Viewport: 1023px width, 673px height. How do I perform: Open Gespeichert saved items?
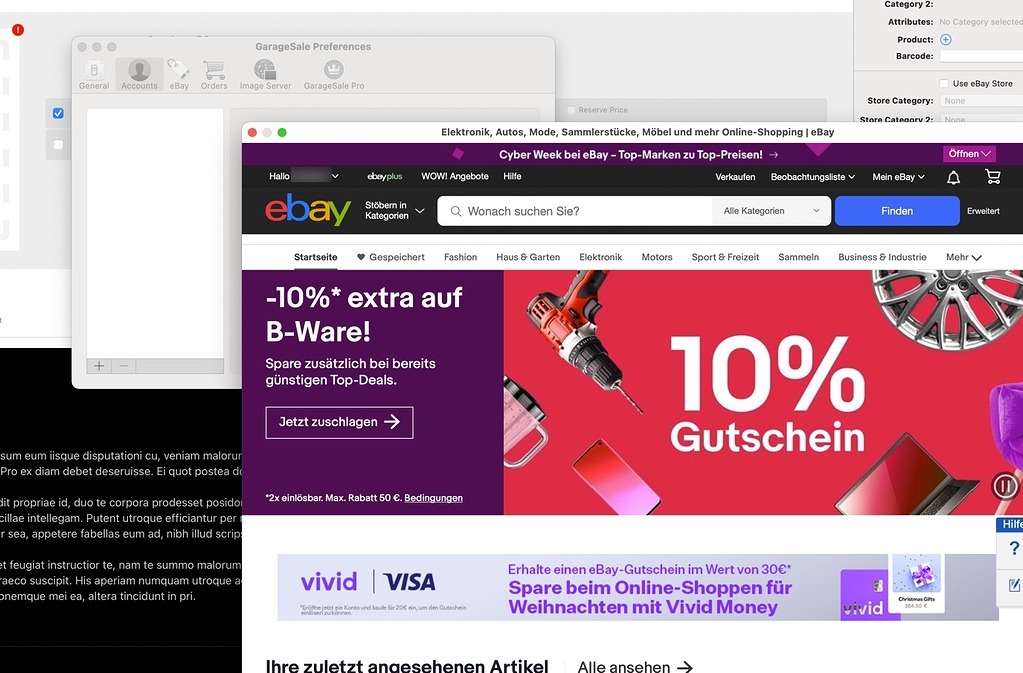click(x=391, y=257)
